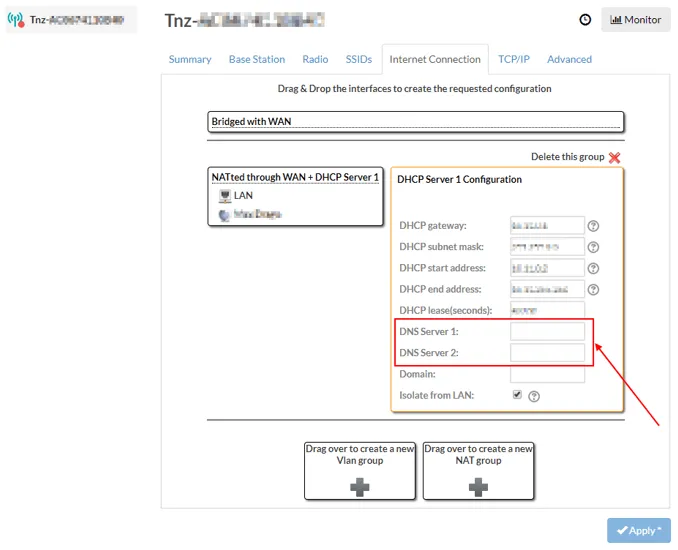Select the Tnz device in sidebar
Screen dimensions: 678x550
71,19
